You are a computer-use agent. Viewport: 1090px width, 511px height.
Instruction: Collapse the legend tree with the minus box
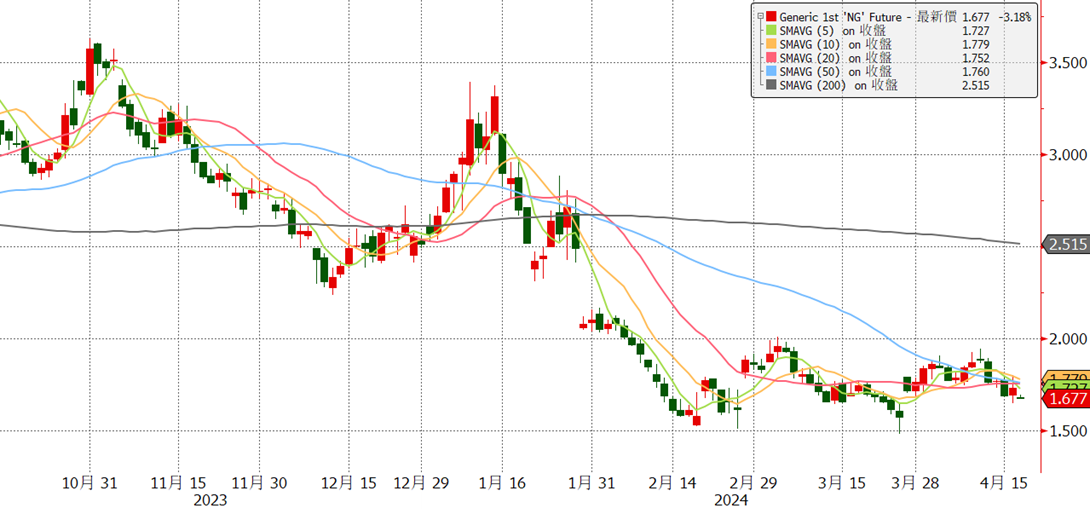click(760, 16)
